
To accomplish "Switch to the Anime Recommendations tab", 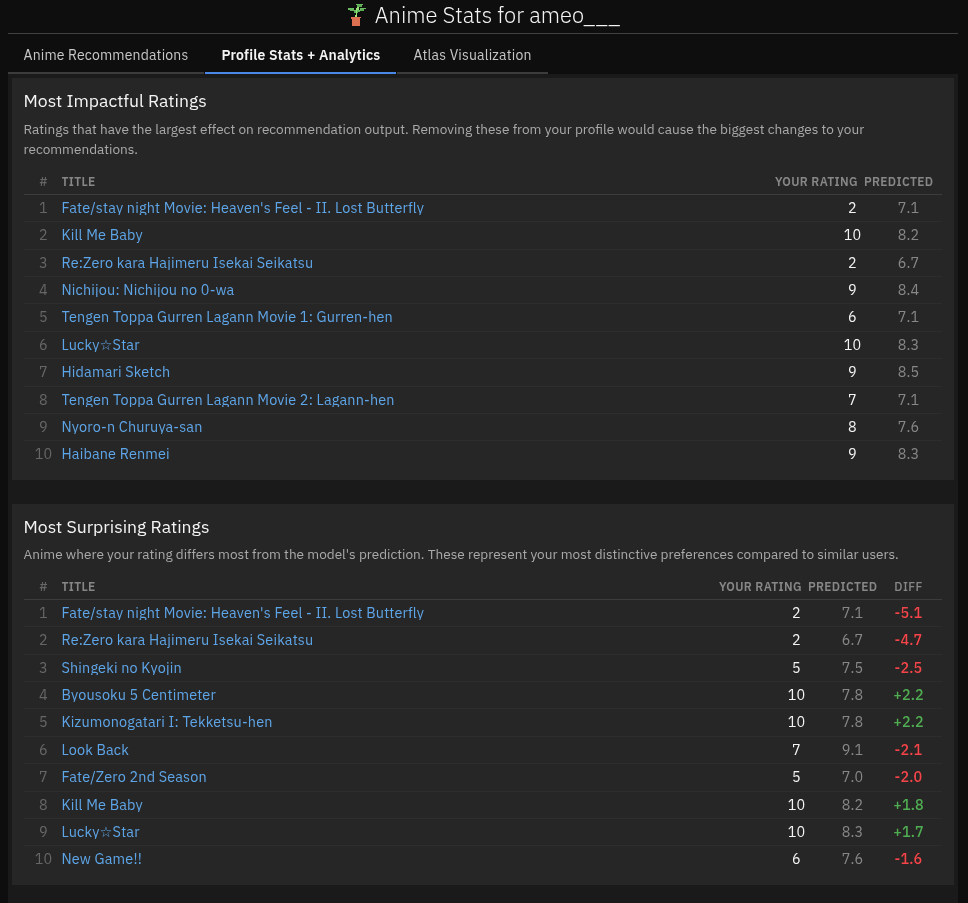I will [106, 55].
